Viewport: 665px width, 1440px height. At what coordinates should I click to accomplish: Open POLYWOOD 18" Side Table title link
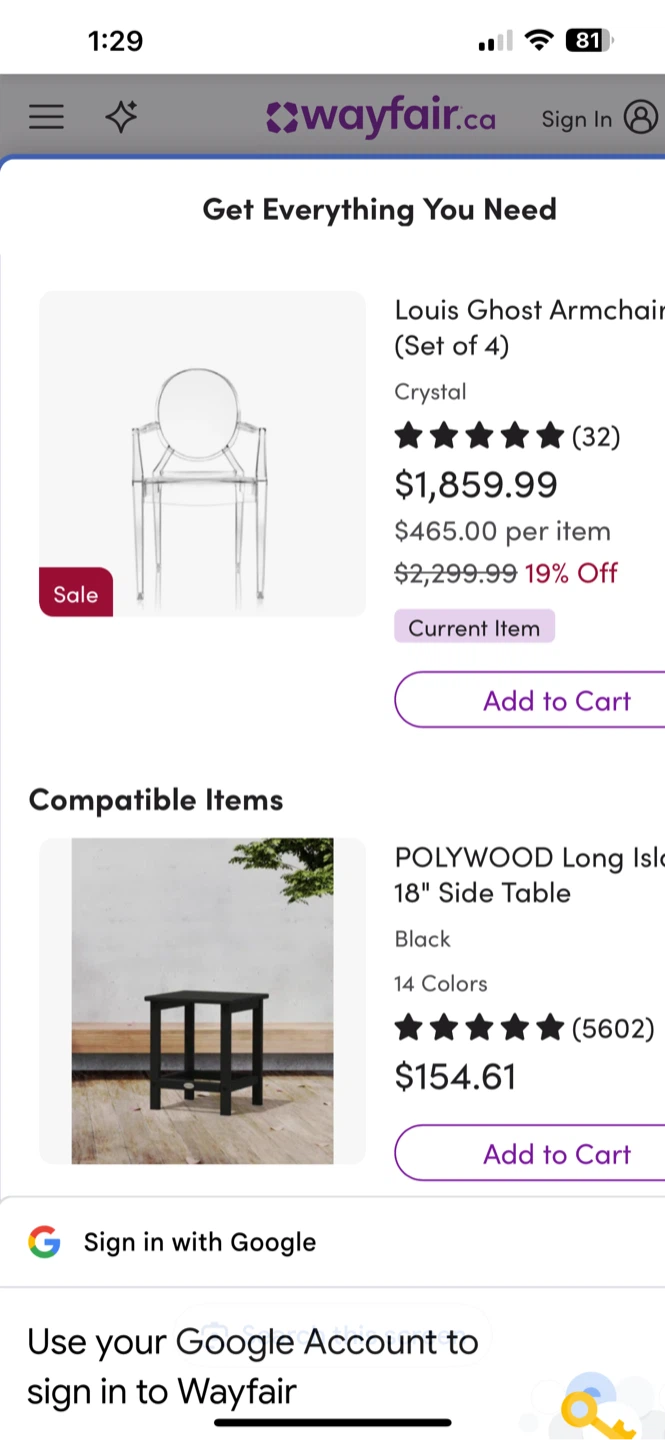(x=528, y=875)
